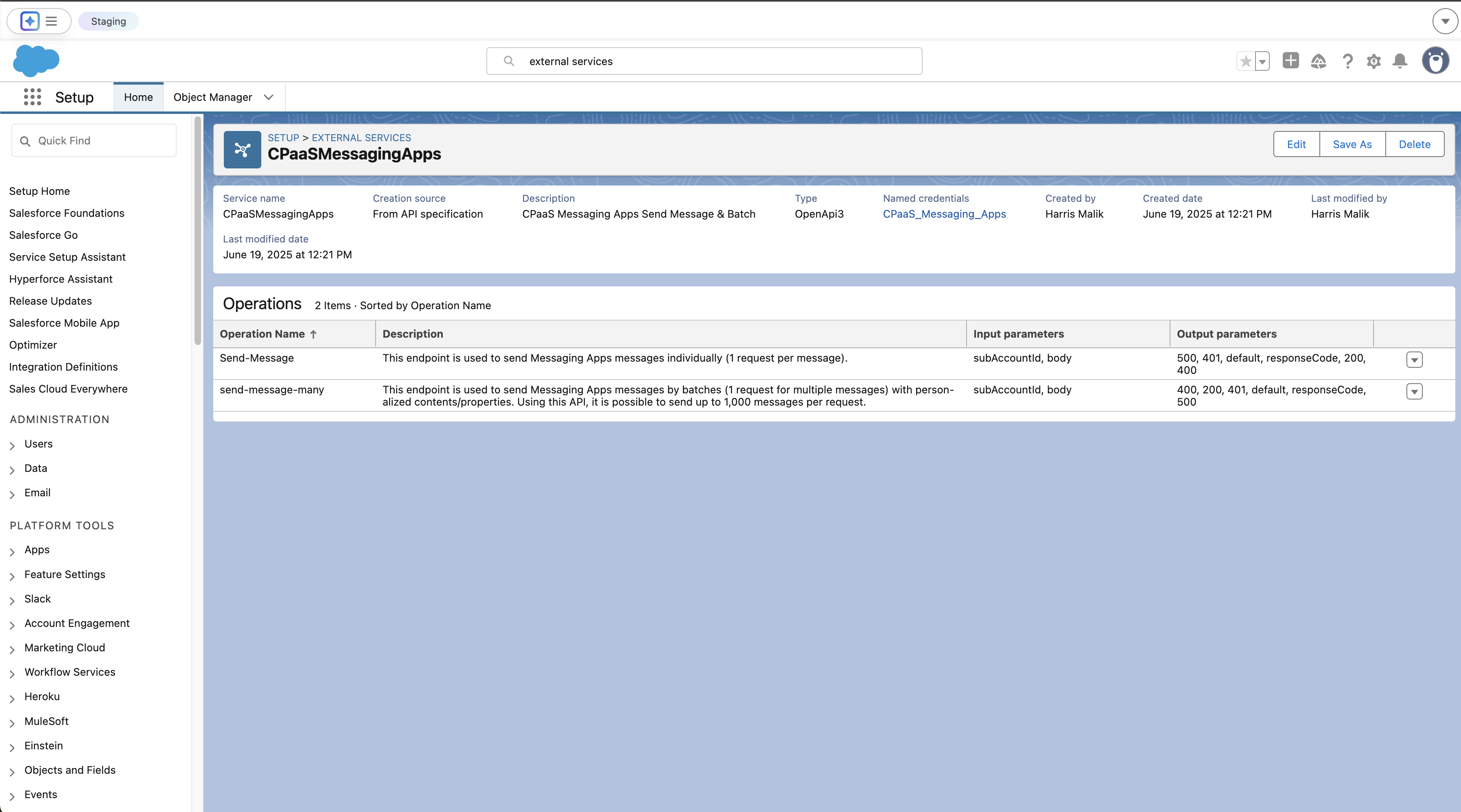Click the Save As button
The image size is (1461, 812).
point(1352,144)
